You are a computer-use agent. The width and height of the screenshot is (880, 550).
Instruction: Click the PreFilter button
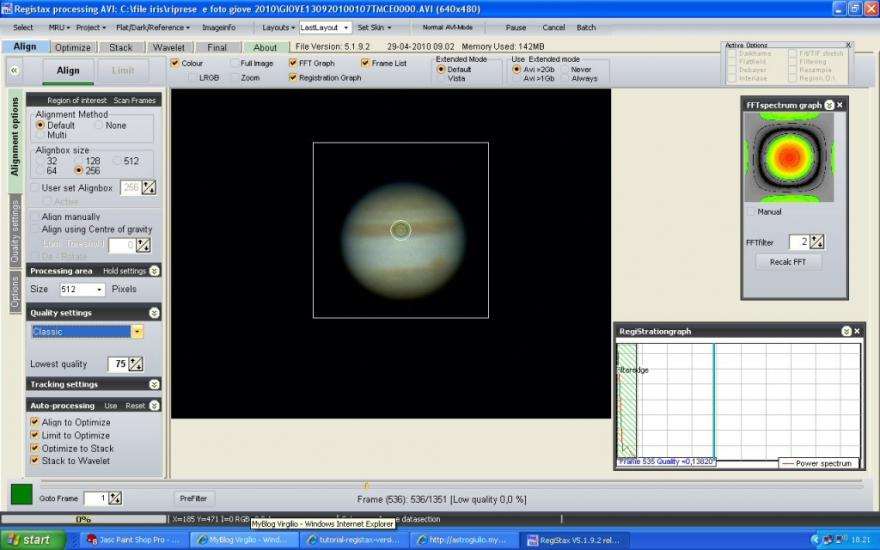pyautogui.click(x=194, y=498)
